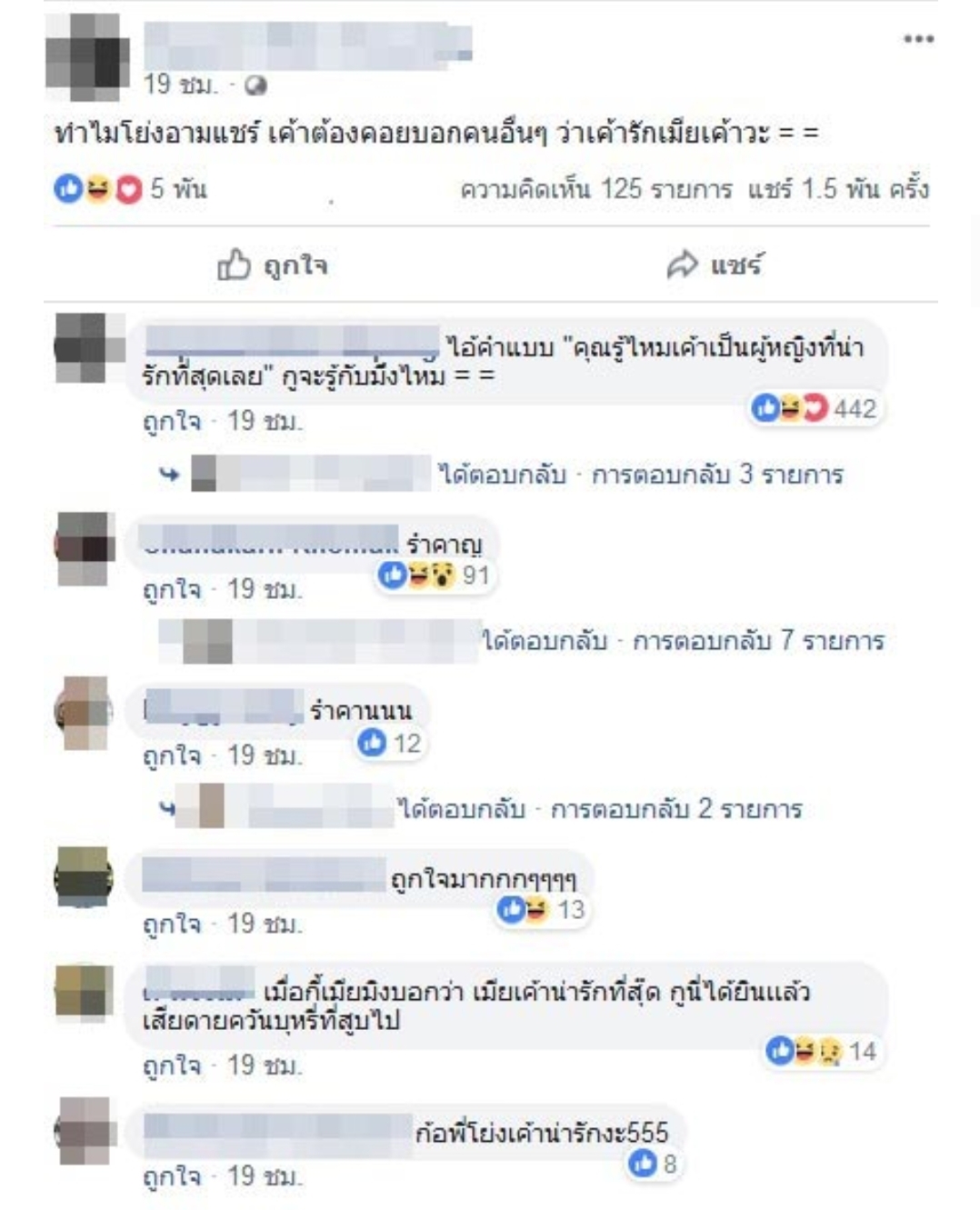
Task: Open ความคิดเห็น 125 รายการ comments link
Action: (596, 189)
